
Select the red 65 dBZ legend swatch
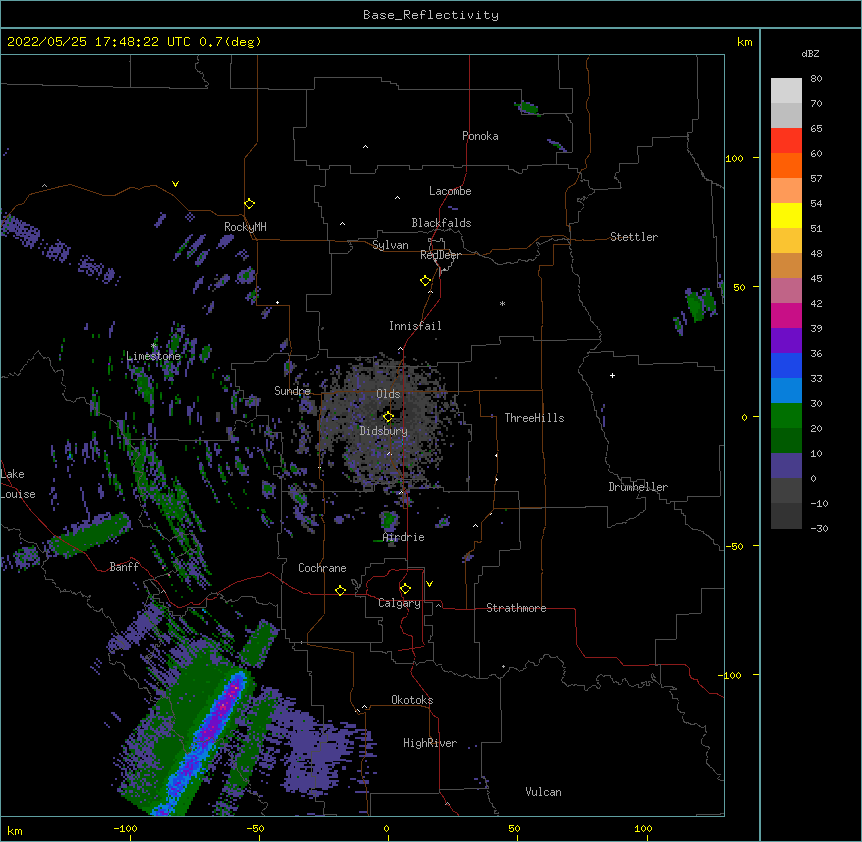[x=786, y=141]
